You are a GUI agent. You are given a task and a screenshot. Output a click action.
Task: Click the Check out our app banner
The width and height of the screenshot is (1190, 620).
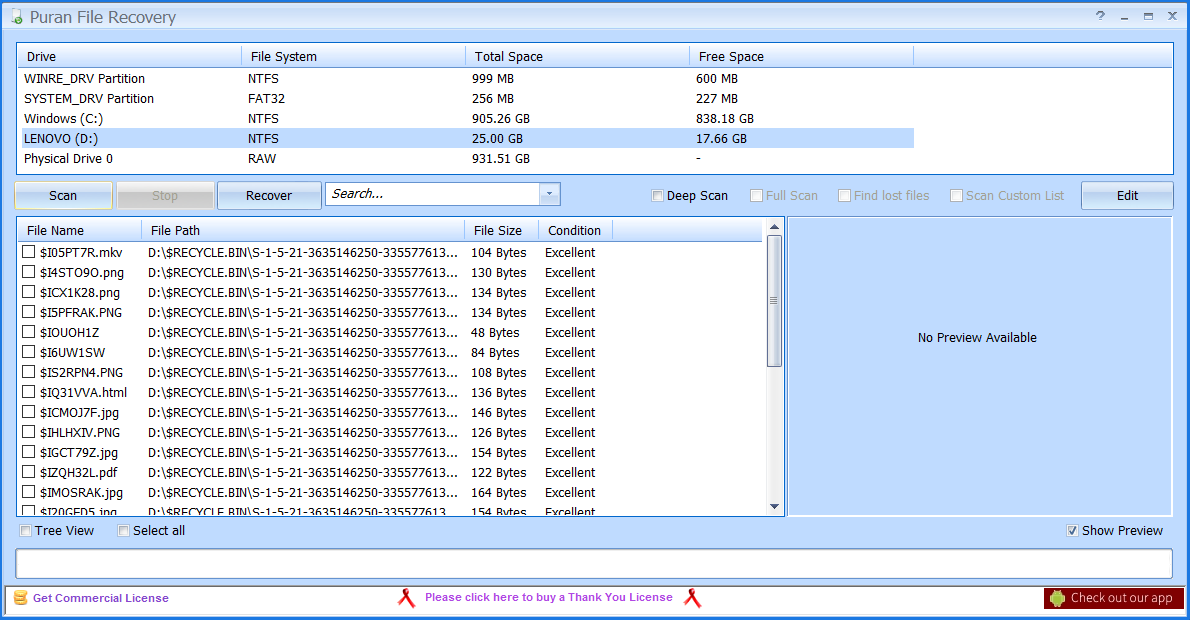click(x=1113, y=598)
